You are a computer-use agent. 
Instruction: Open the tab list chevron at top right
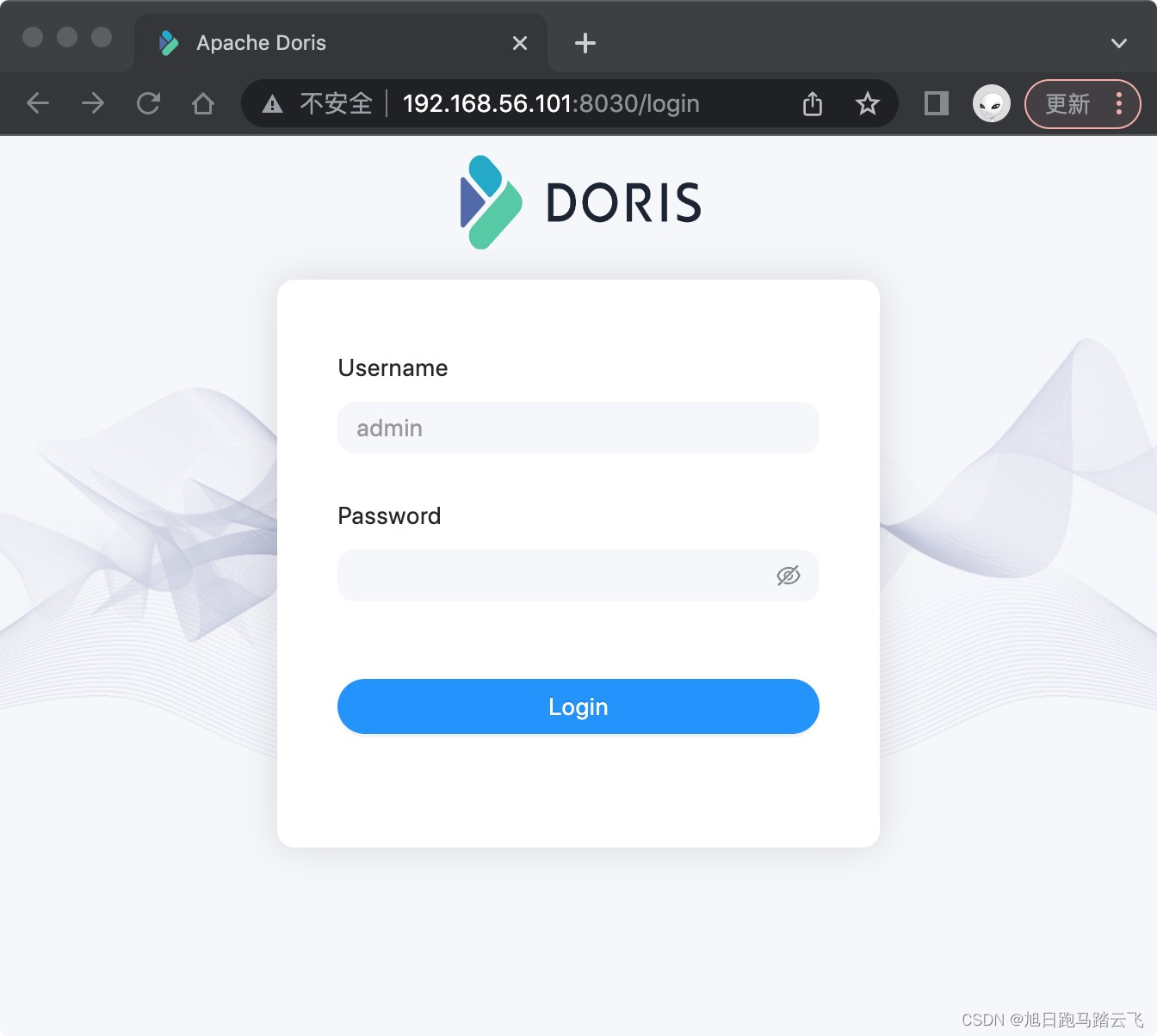(x=1118, y=42)
